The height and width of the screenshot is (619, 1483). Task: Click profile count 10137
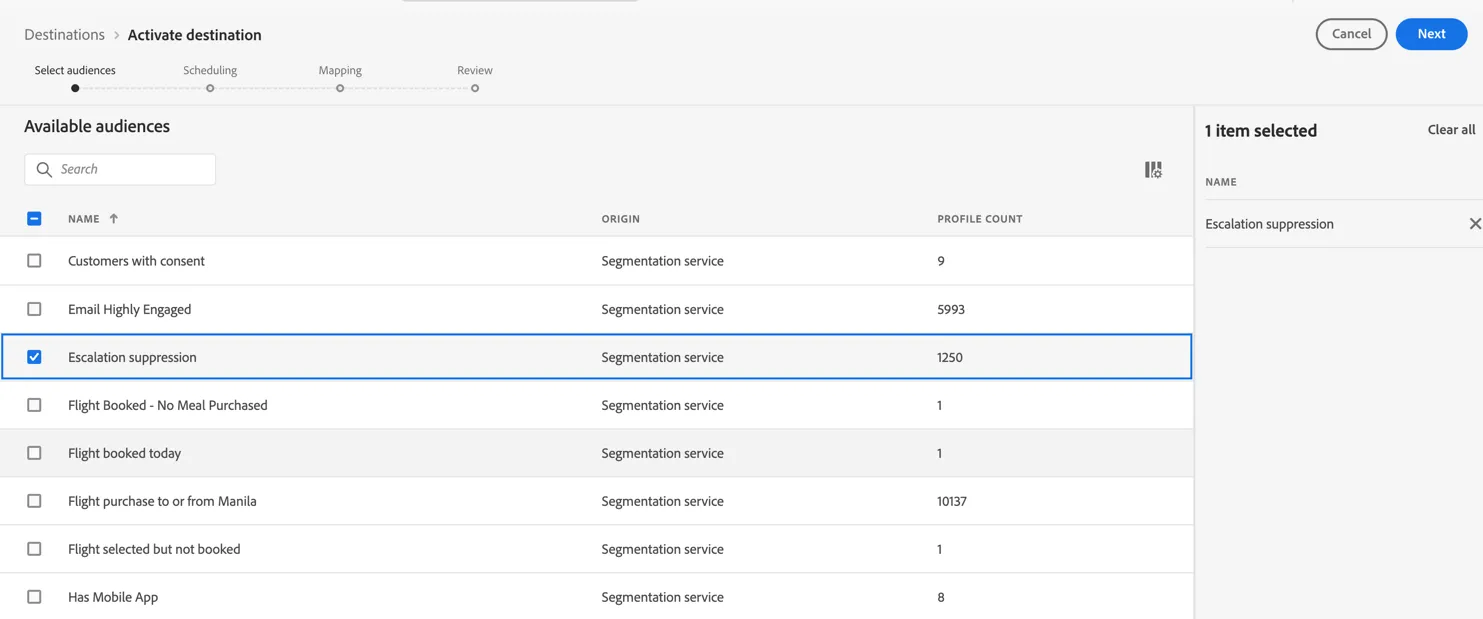point(952,501)
